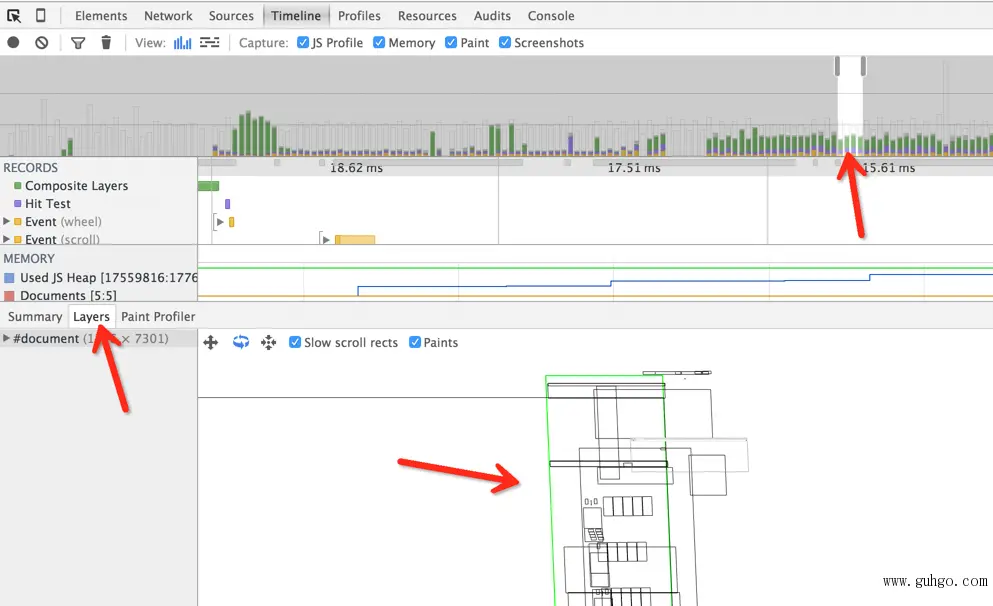Click the 18.62 ms frame label

[x=357, y=168]
